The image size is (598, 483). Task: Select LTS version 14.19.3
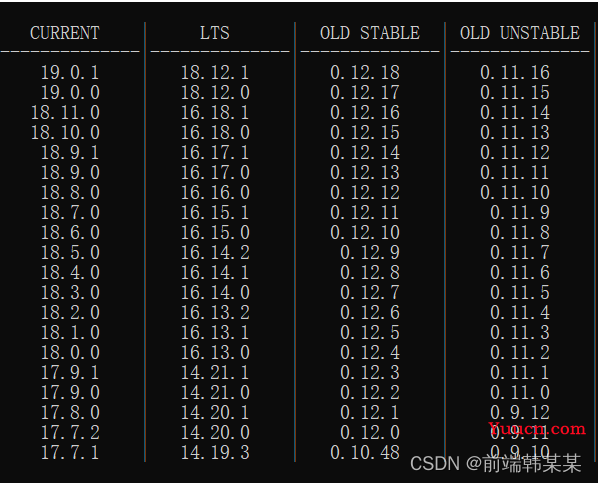pyautogui.click(x=215, y=452)
